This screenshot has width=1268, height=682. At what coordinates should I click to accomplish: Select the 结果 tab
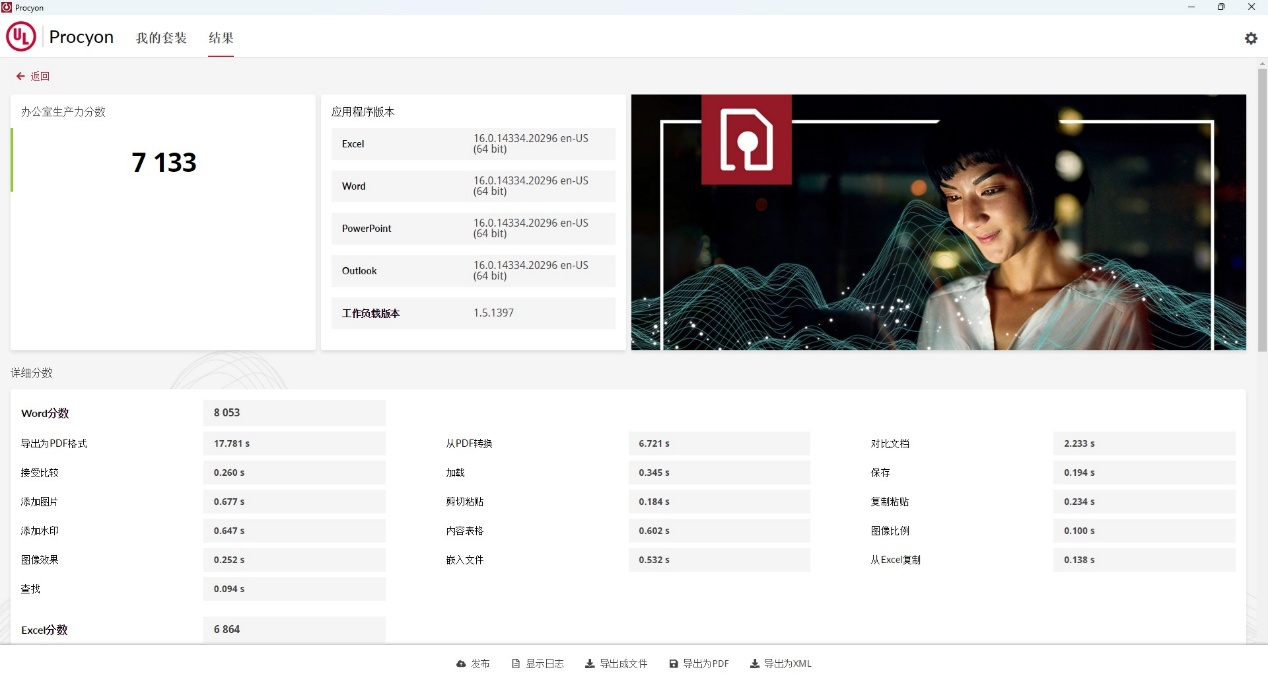tap(221, 38)
